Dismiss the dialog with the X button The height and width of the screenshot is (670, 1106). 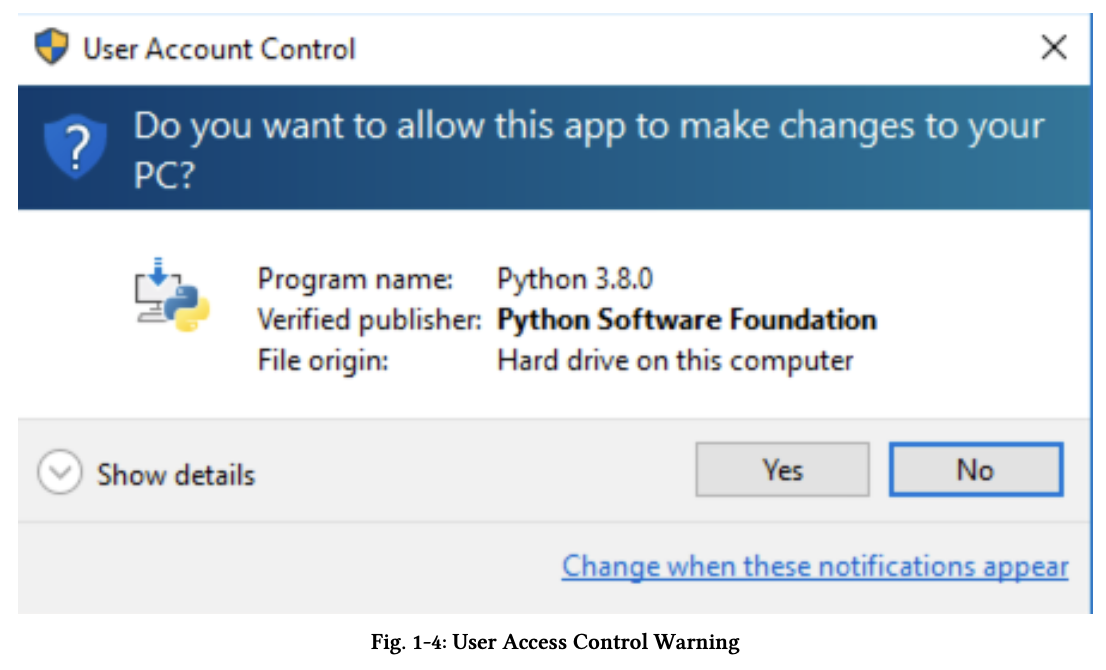point(1053,47)
